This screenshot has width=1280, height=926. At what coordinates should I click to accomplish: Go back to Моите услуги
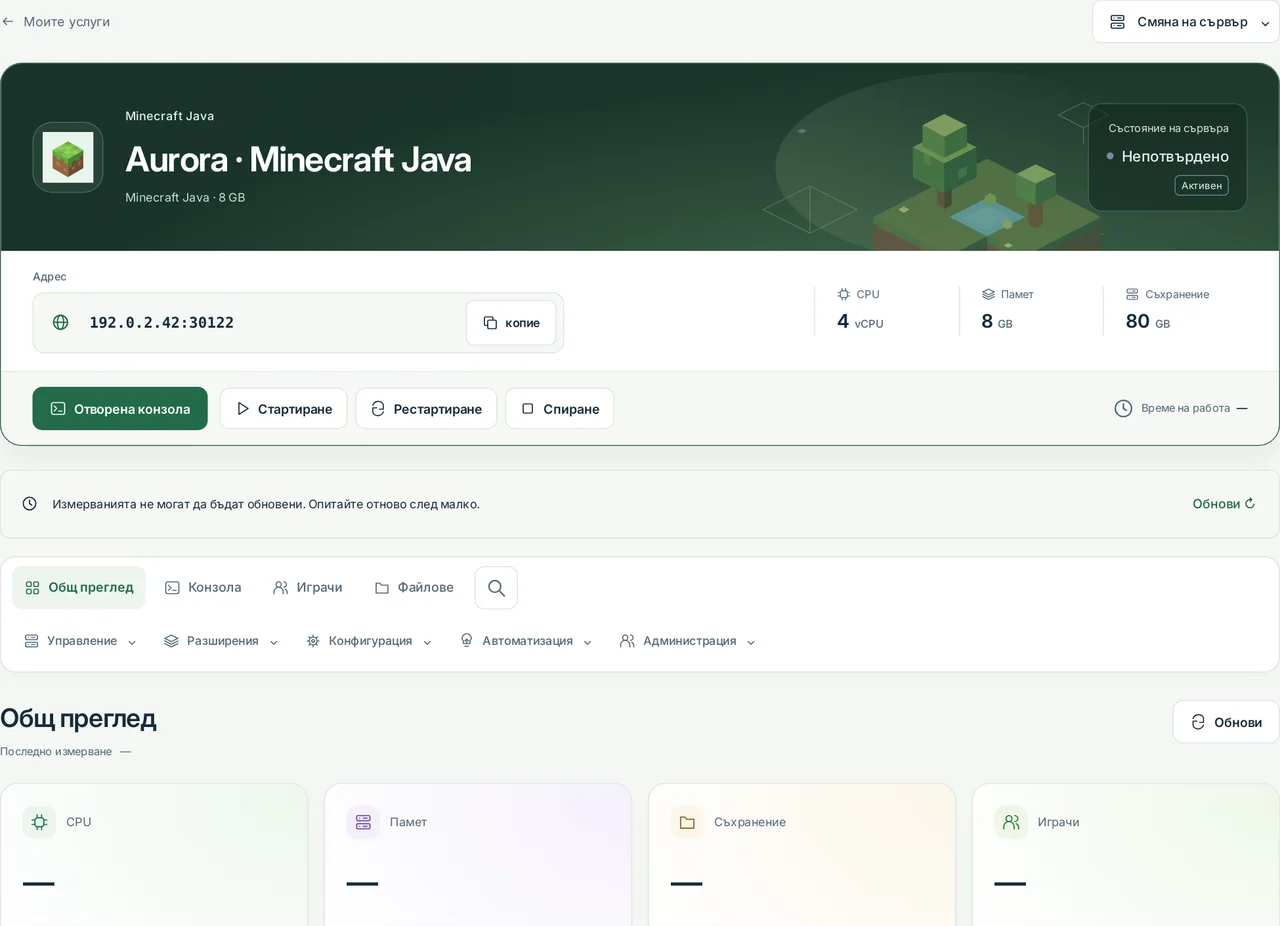(x=55, y=21)
